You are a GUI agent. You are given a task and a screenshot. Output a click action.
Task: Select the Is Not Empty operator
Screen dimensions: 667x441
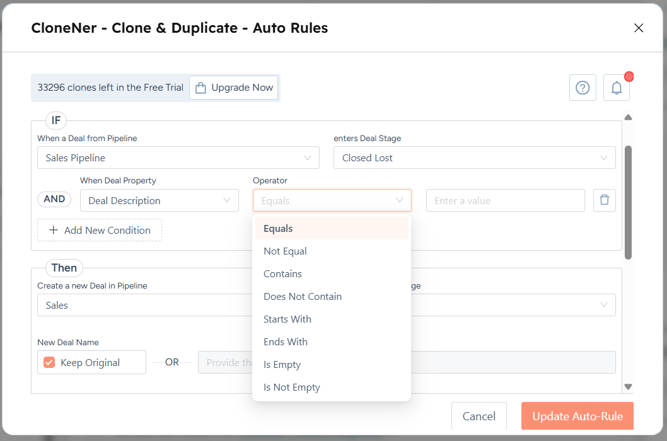332,387
